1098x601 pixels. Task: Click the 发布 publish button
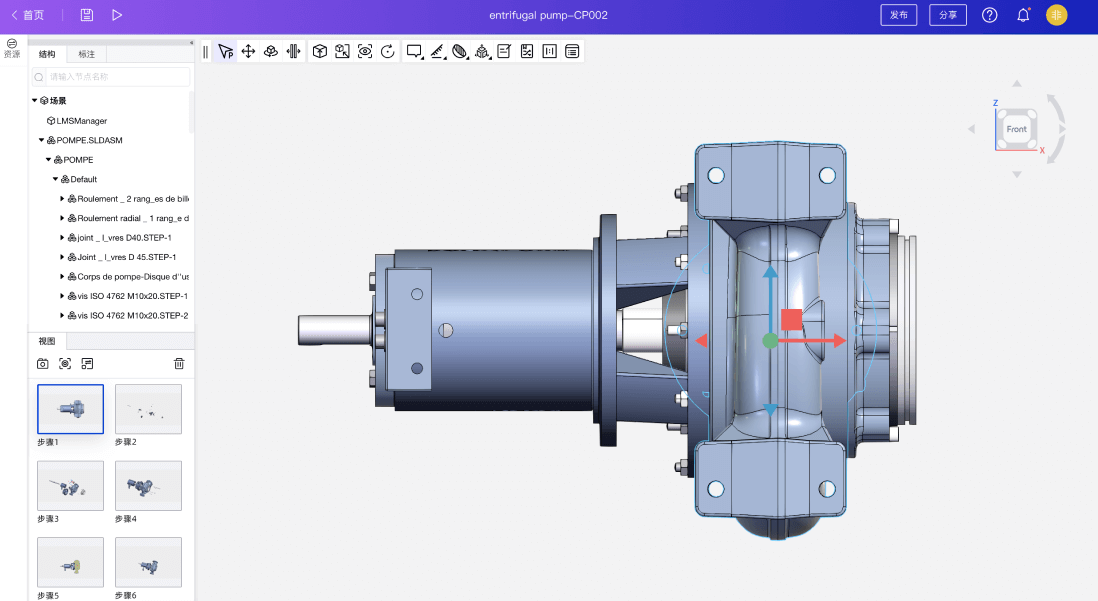[898, 15]
